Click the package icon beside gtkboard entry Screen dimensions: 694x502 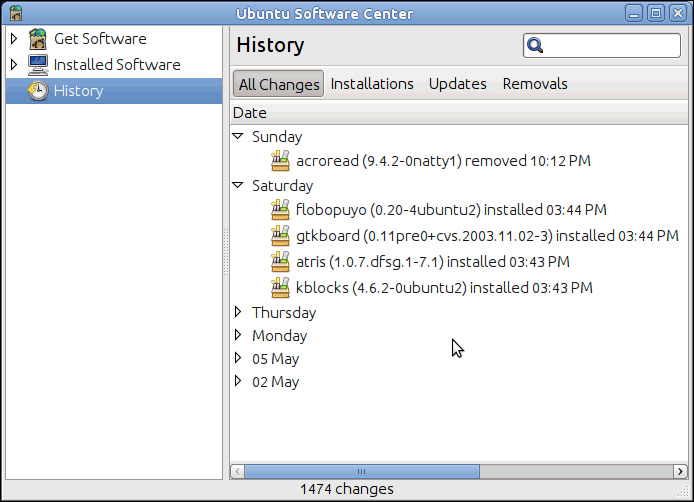click(x=280, y=236)
